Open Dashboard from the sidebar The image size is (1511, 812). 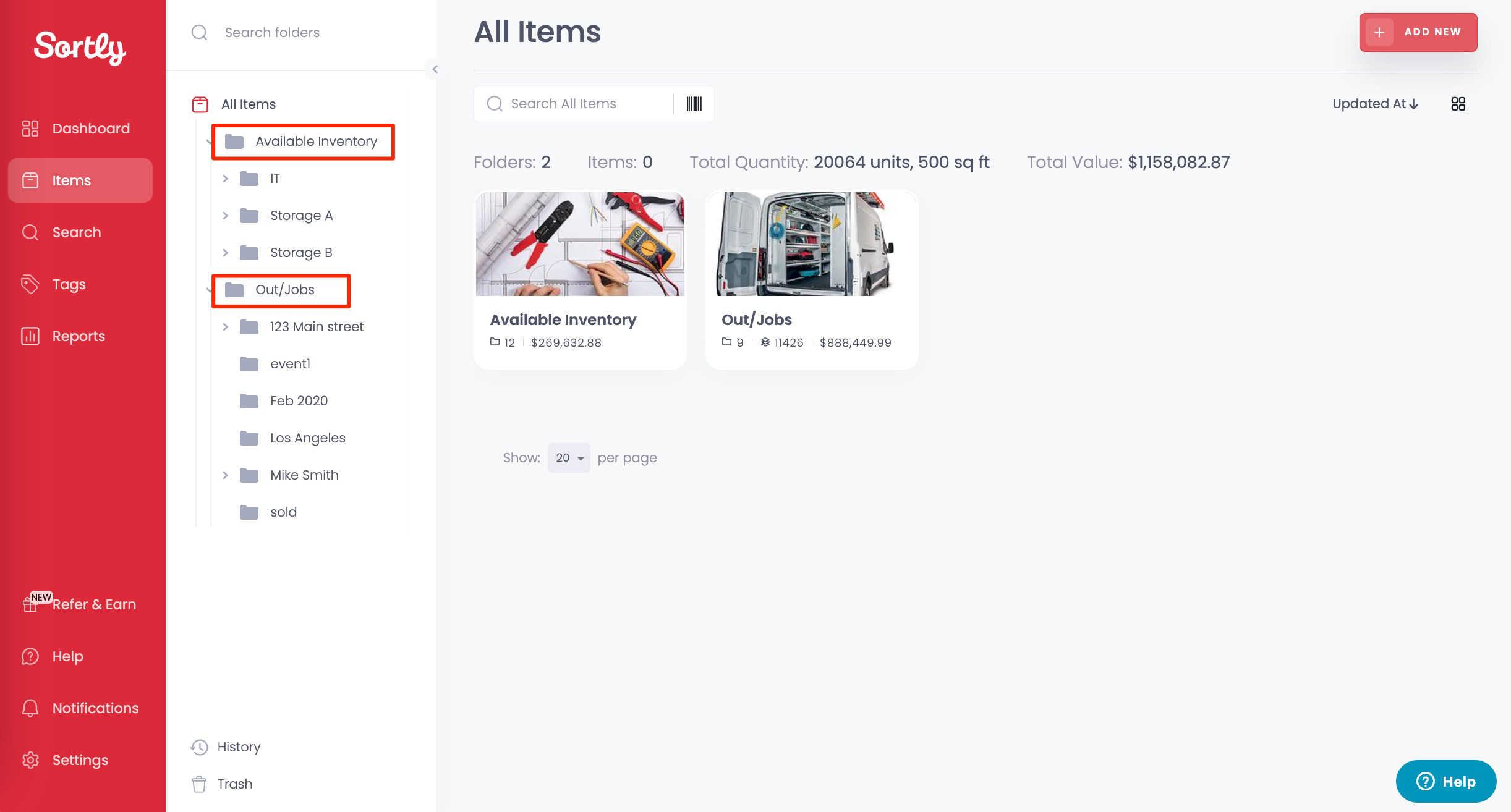(80, 129)
